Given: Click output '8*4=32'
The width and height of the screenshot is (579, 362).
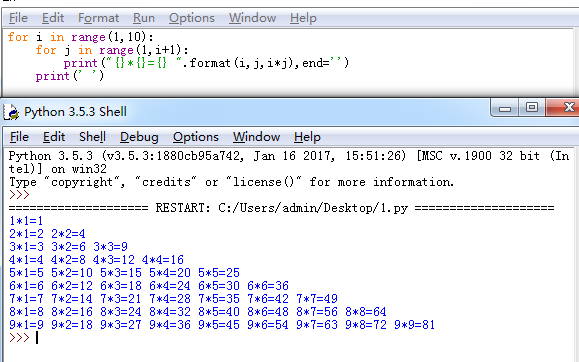Looking at the screenshot, I should [x=170, y=312].
